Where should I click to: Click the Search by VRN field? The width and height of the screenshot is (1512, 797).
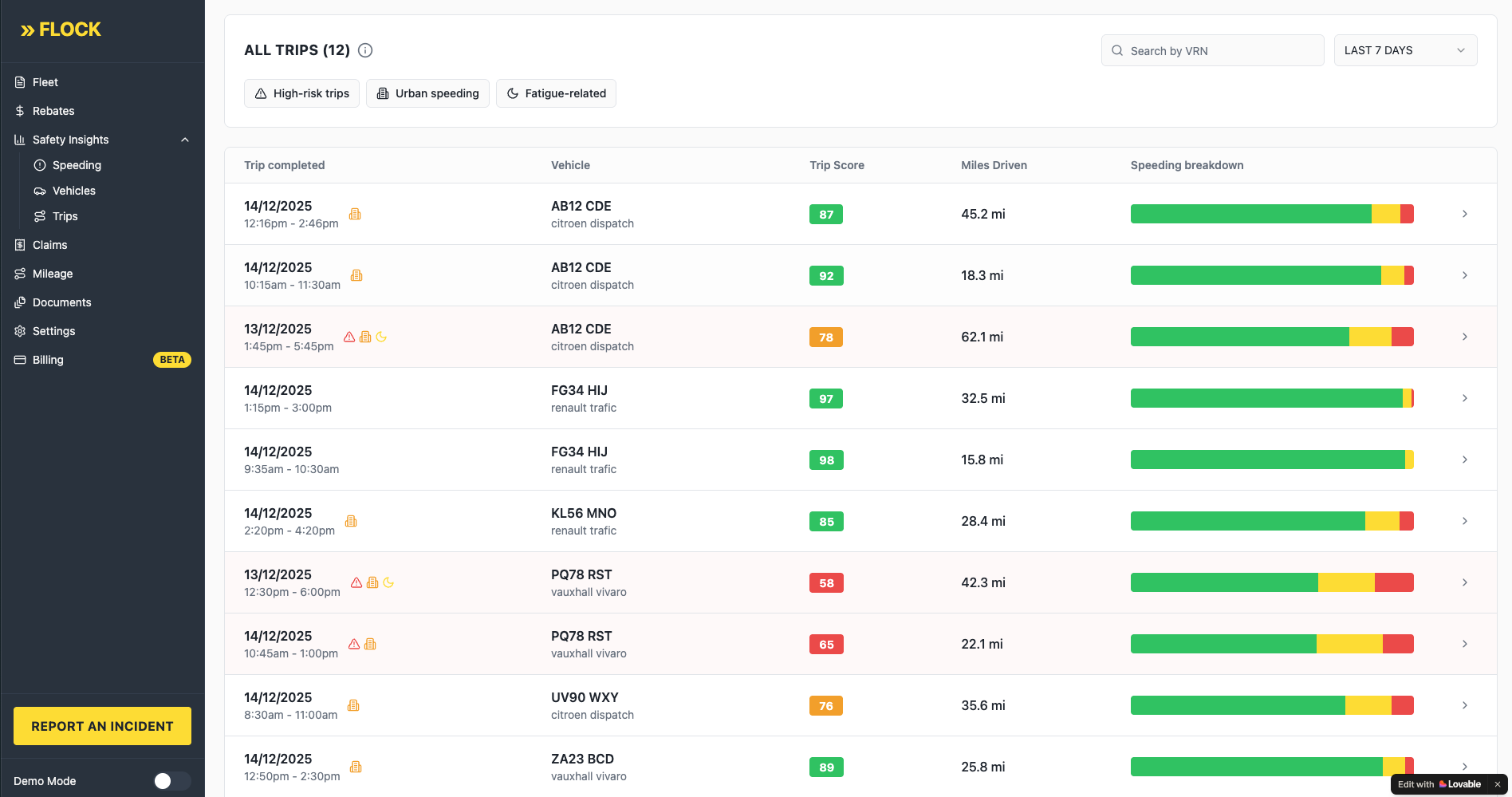tap(1212, 50)
